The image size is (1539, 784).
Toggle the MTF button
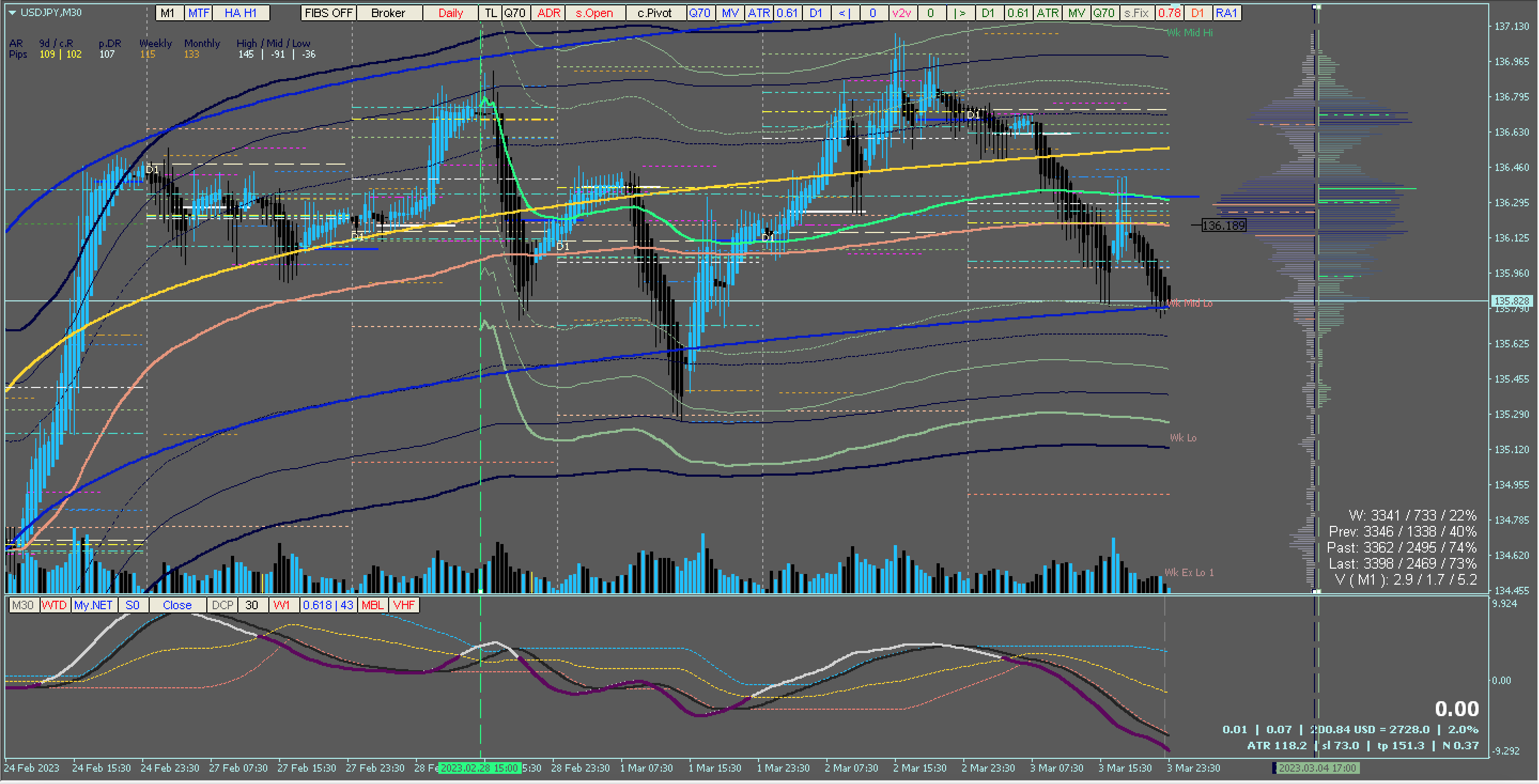coord(198,12)
